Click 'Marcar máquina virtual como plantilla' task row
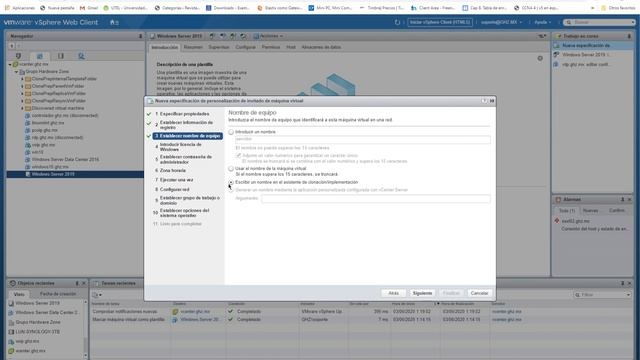This screenshot has height=360, width=640. click(x=128, y=320)
